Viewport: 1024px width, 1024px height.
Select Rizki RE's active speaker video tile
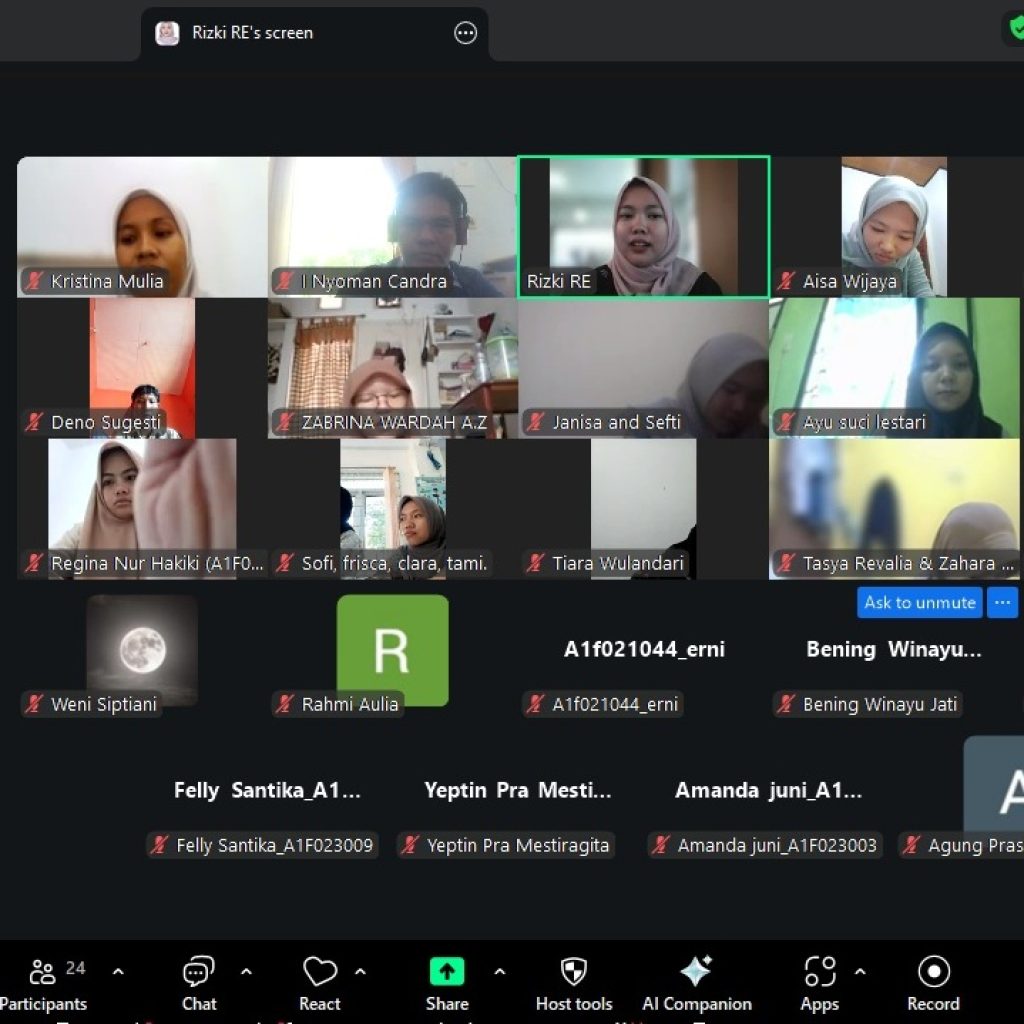[643, 227]
